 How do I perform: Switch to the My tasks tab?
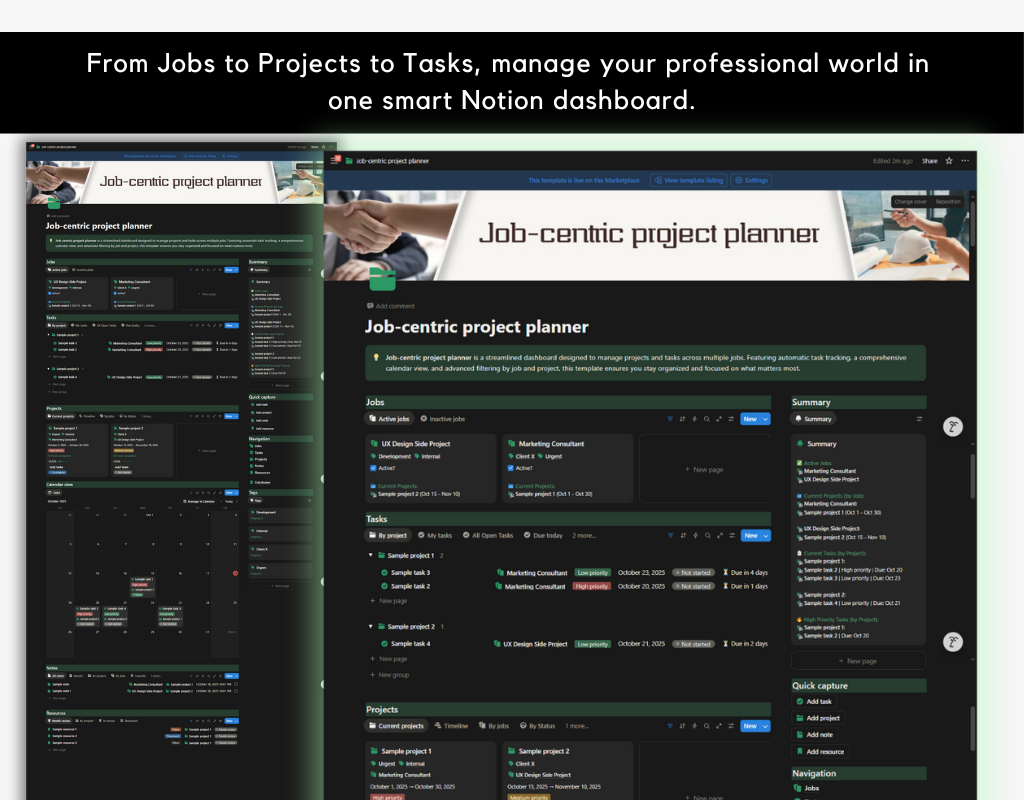click(434, 536)
